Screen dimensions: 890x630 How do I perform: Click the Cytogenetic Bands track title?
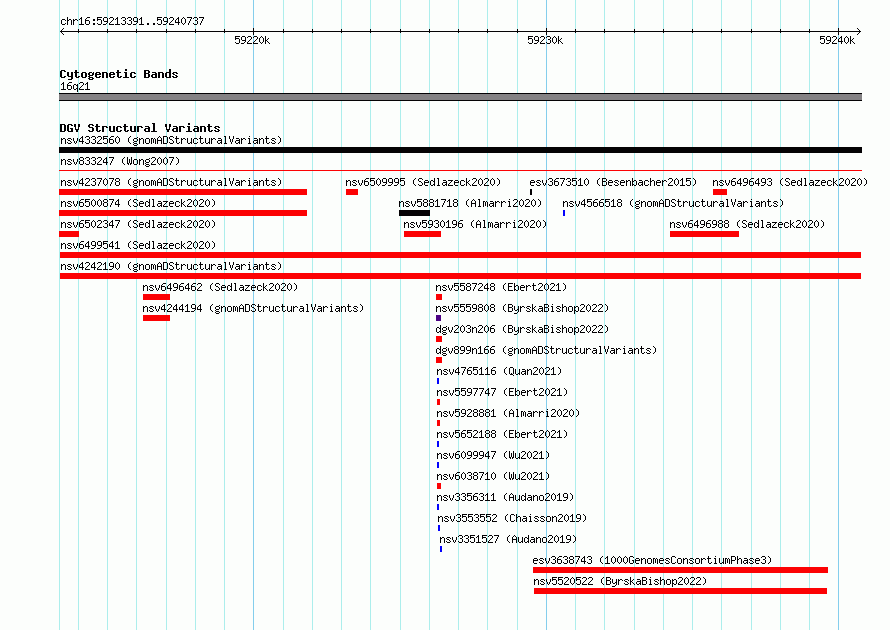click(119, 74)
